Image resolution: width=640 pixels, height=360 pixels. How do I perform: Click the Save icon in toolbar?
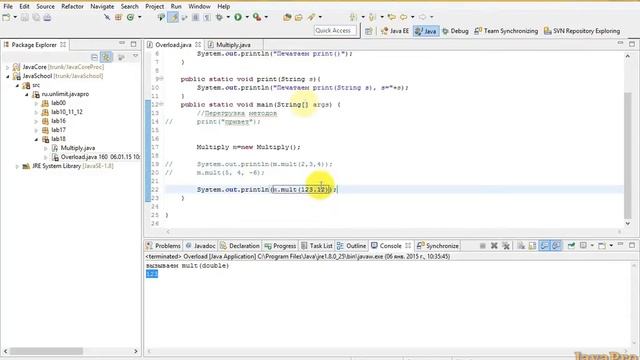pyautogui.click(x=25, y=17)
